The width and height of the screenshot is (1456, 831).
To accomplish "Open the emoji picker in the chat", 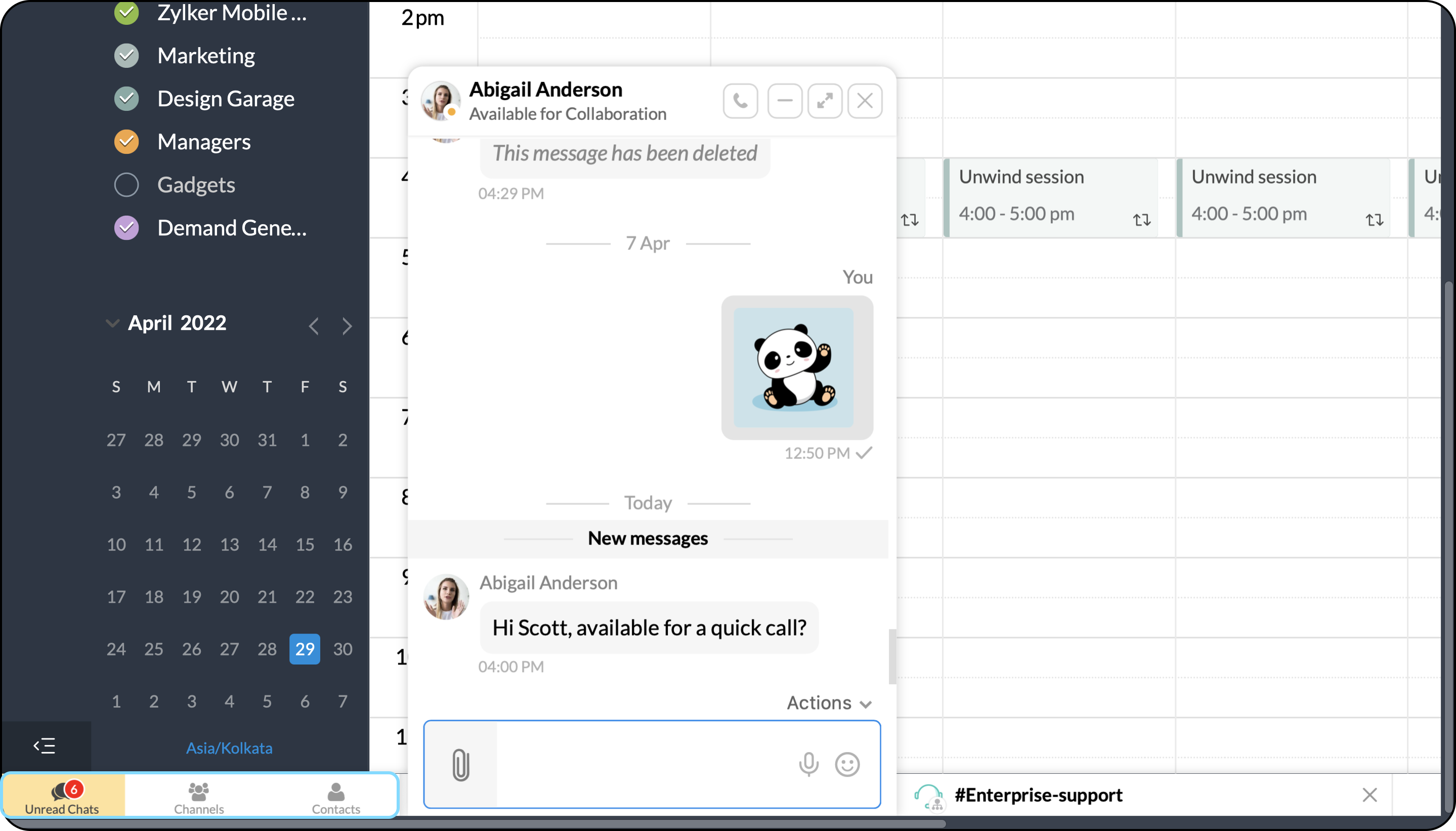I will coord(847,765).
